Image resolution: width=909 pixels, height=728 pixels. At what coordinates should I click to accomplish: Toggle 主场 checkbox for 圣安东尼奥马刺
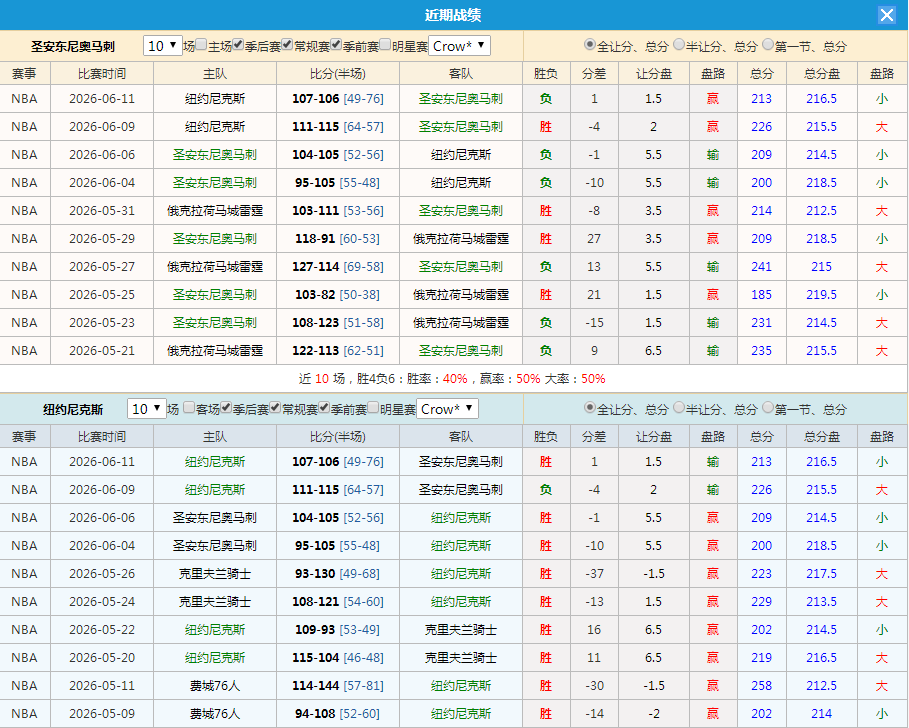point(201,45)
